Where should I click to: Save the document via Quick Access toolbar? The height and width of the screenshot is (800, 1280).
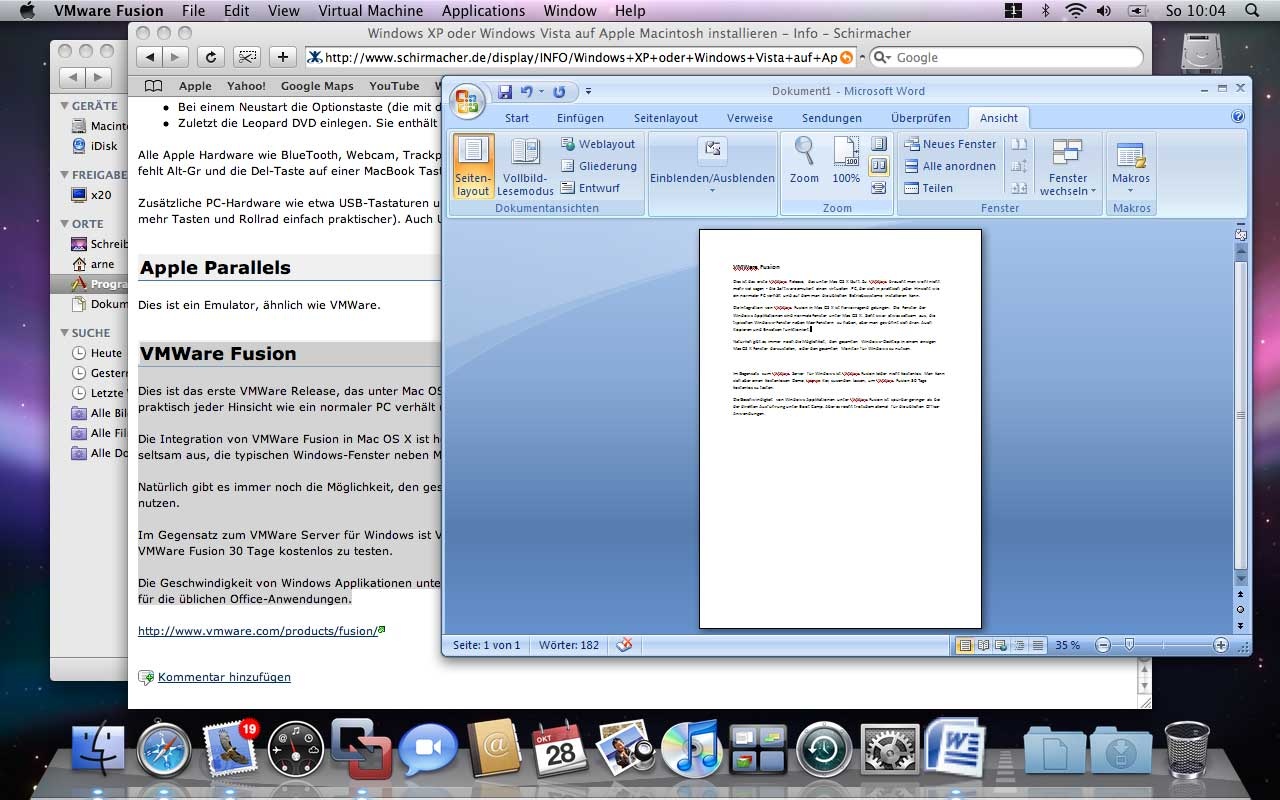505,92
